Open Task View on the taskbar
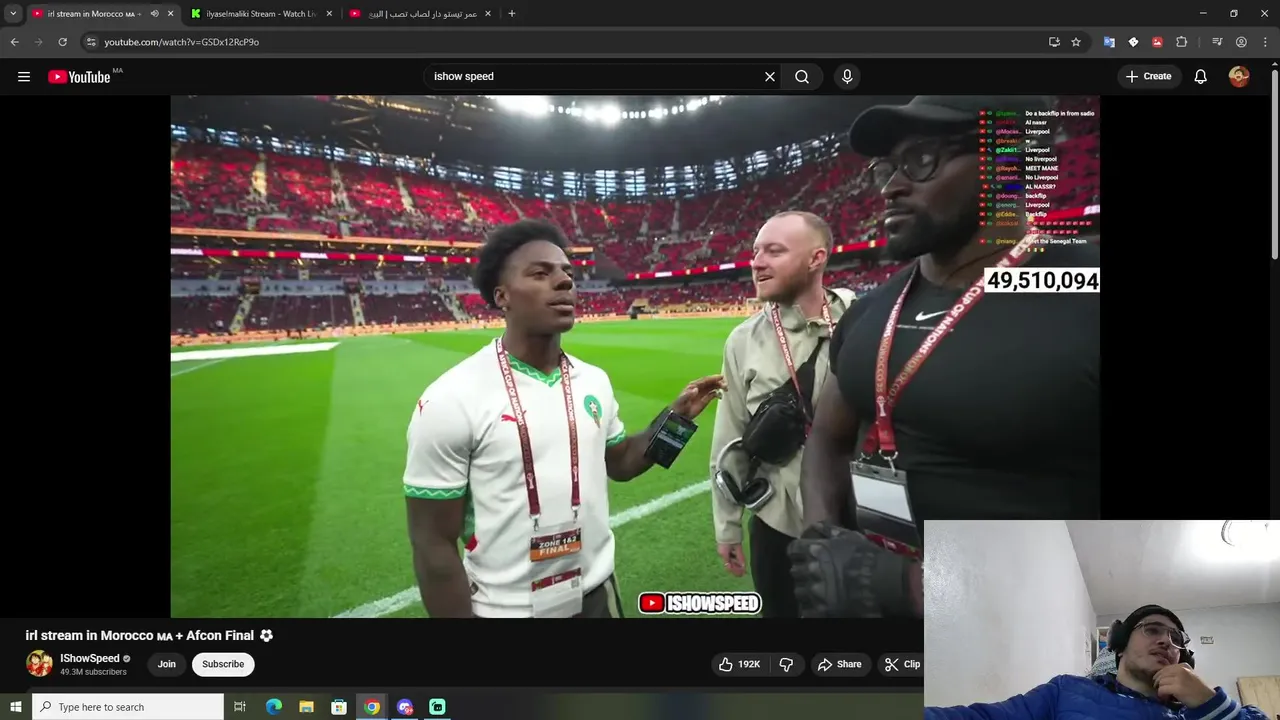 (240, 707)
